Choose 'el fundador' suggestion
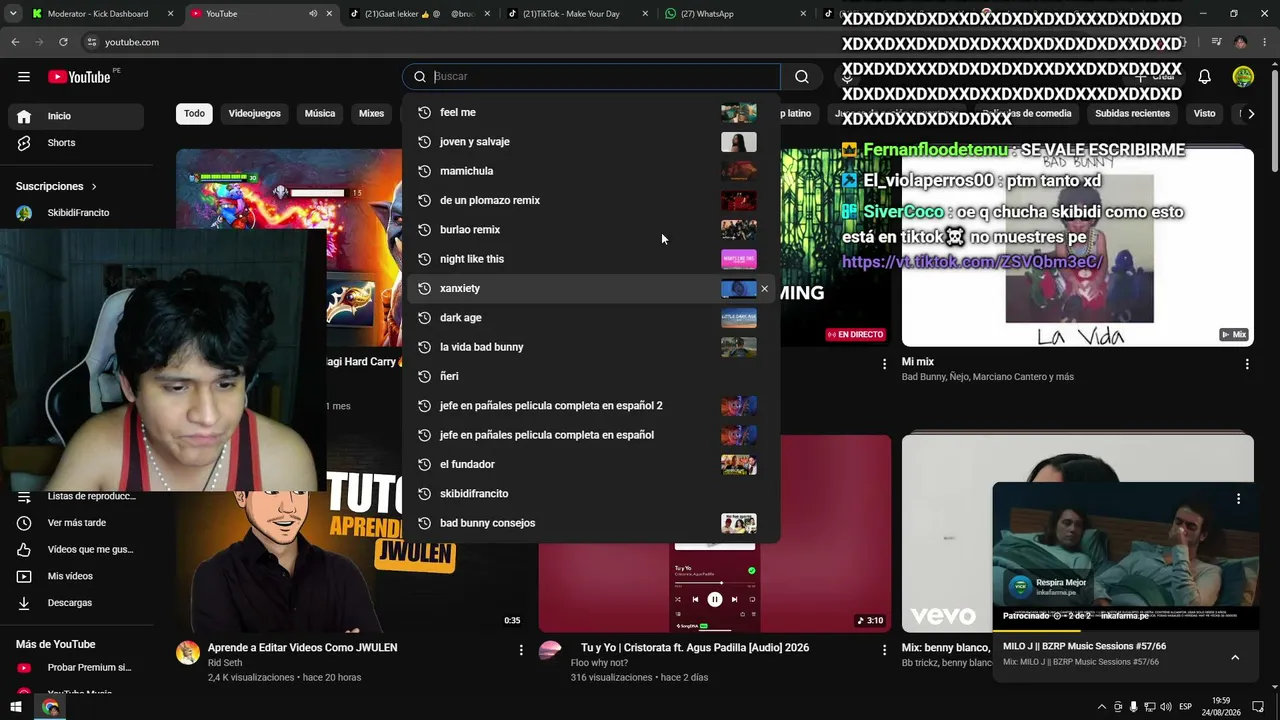 click(591, 465)
